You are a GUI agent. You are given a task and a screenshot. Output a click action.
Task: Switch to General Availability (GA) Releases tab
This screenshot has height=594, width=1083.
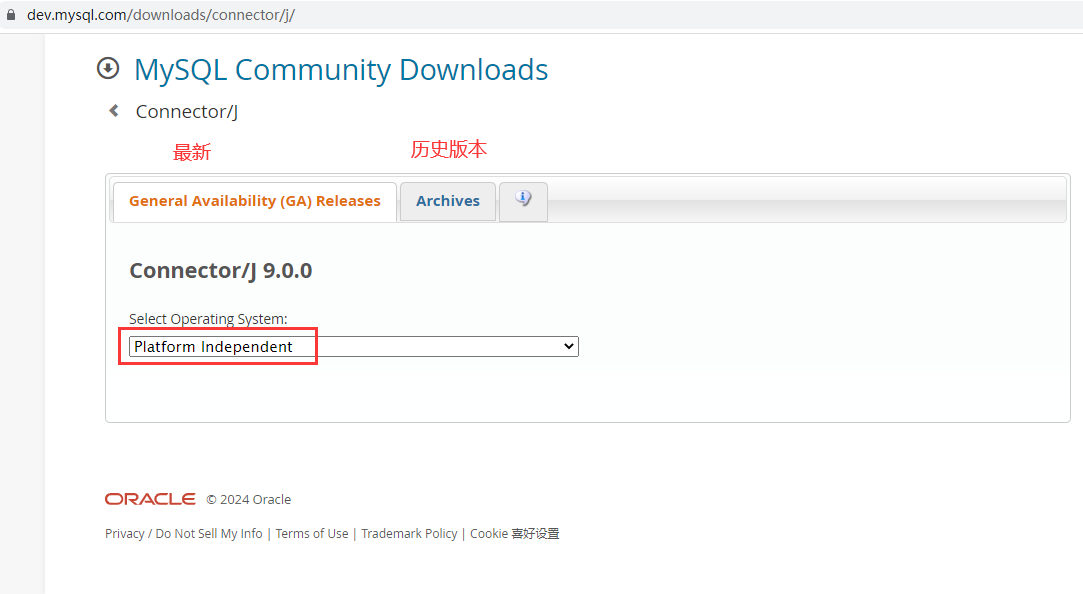[255, 201]
